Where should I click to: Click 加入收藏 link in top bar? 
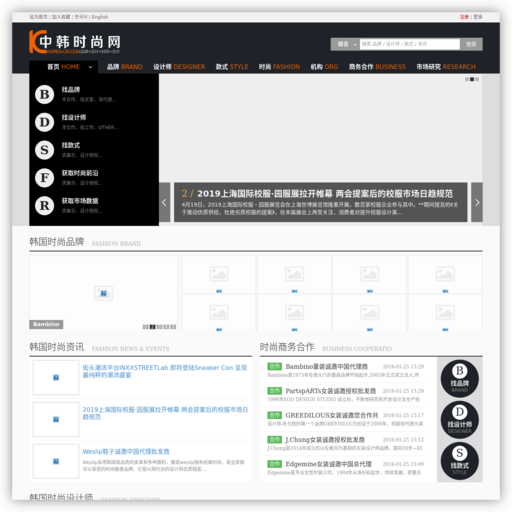pos(61,17)
